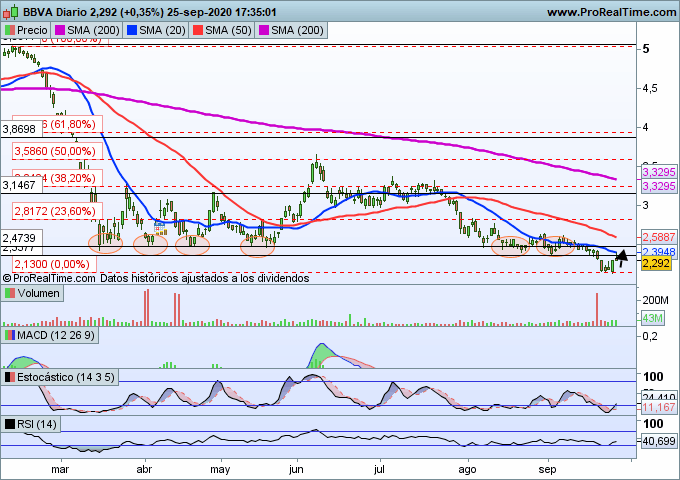Click the abr month label on time axis
The width and height of the screenshot is (680, 480).
(144, 469)
